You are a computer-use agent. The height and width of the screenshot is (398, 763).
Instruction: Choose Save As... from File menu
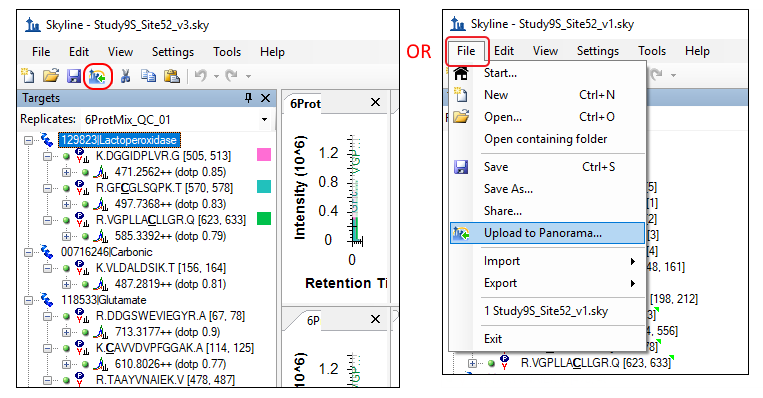(x=547, y=189)
